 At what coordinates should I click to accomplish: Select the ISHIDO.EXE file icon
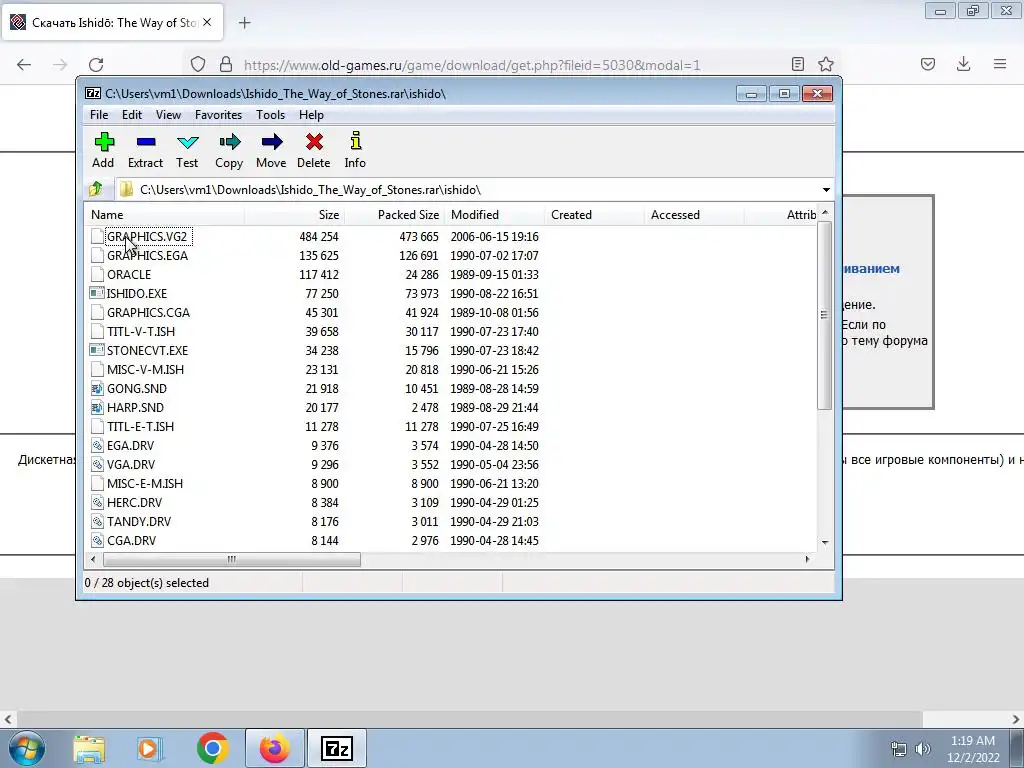[x=97, y=293]
